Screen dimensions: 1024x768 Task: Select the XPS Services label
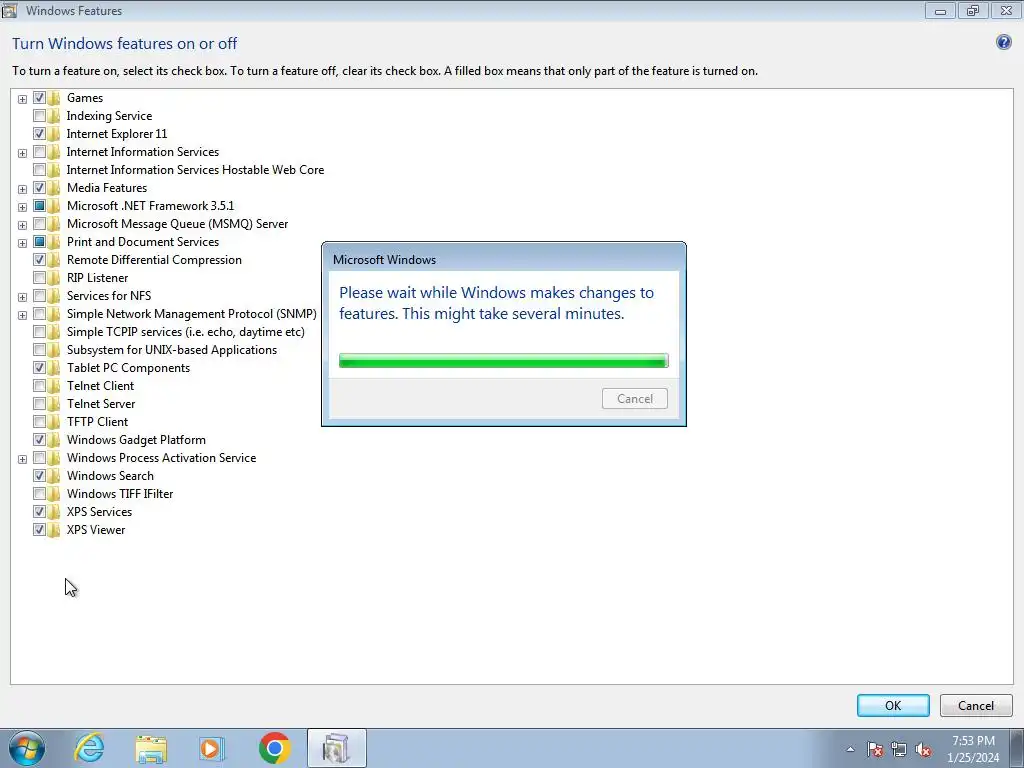coord(99,512)
